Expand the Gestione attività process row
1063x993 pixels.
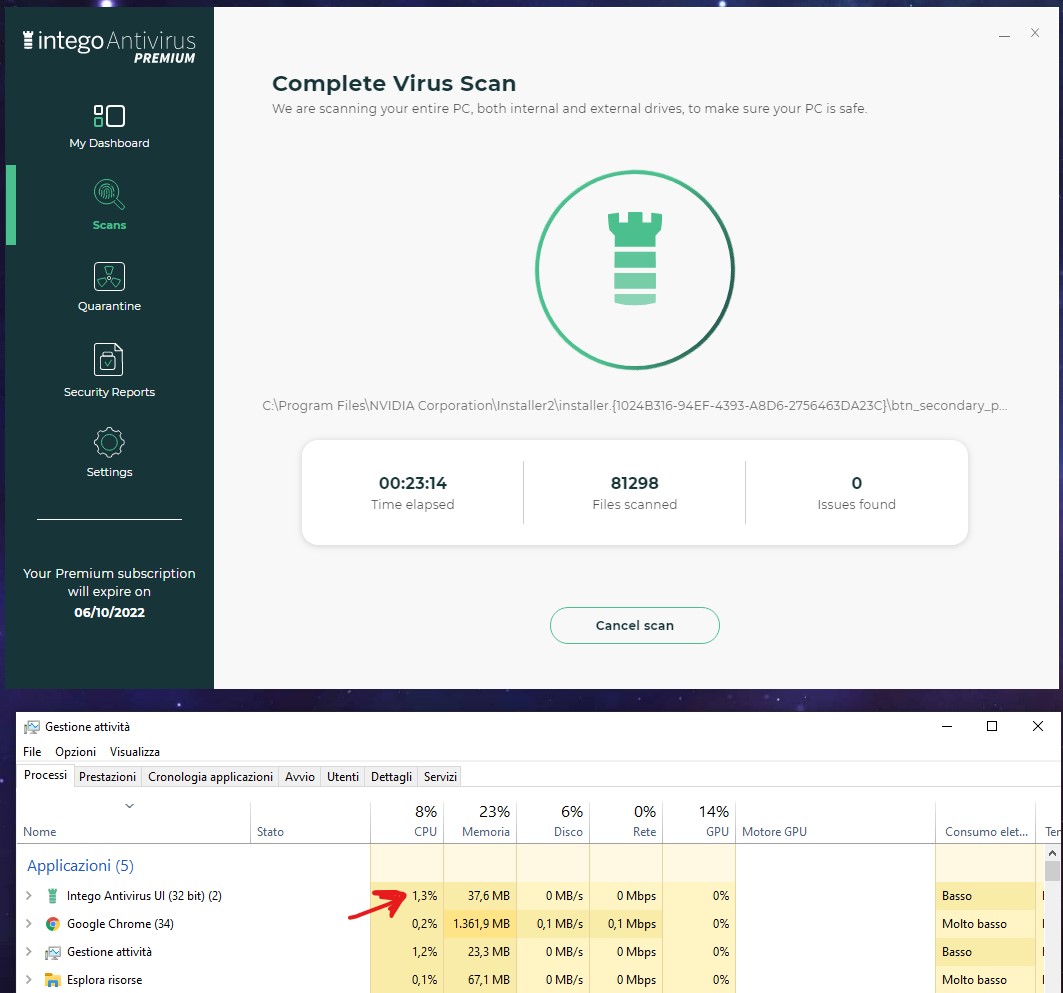(29, 952)
